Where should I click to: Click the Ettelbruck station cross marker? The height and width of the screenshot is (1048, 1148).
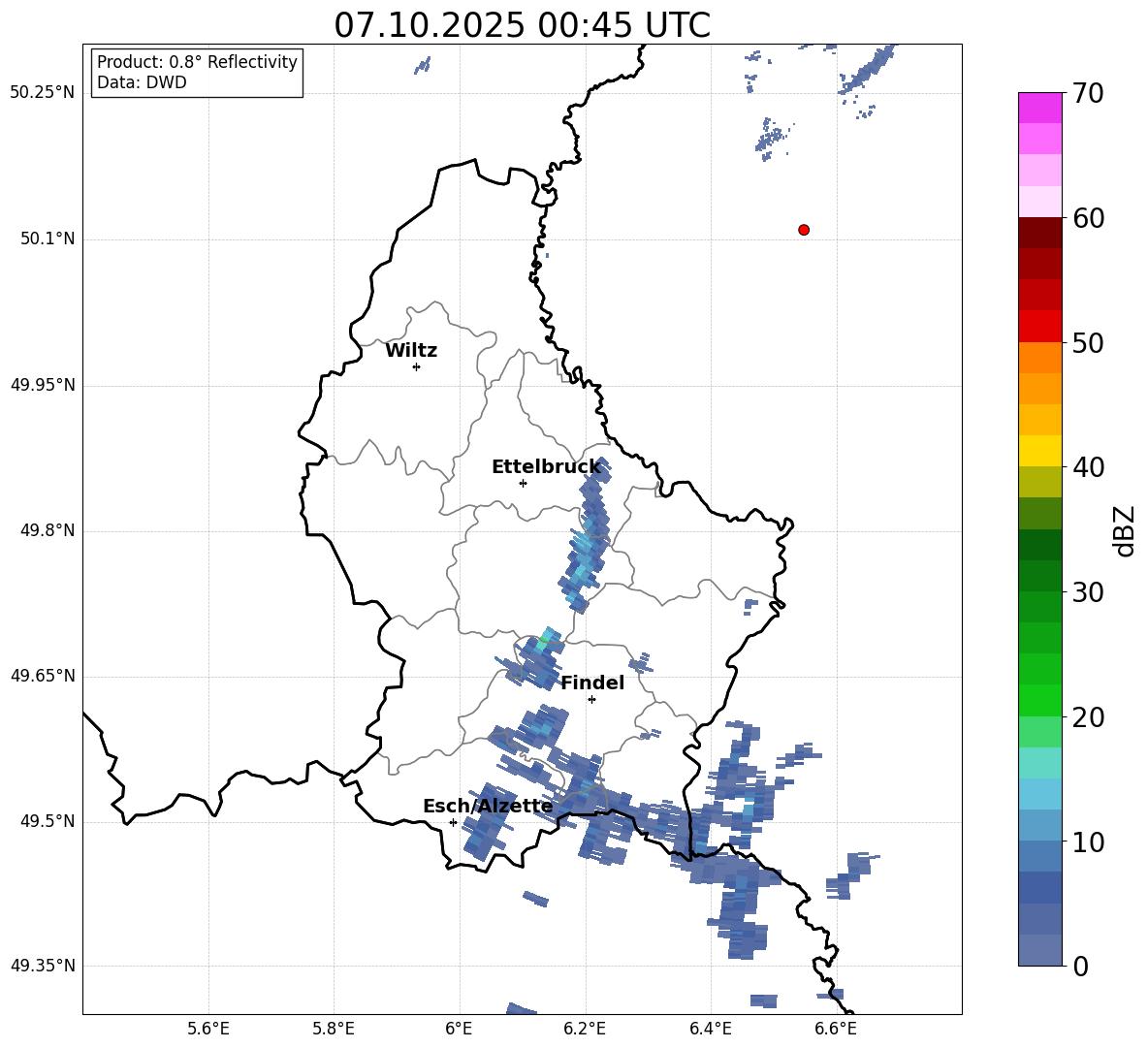click(523, 483)
